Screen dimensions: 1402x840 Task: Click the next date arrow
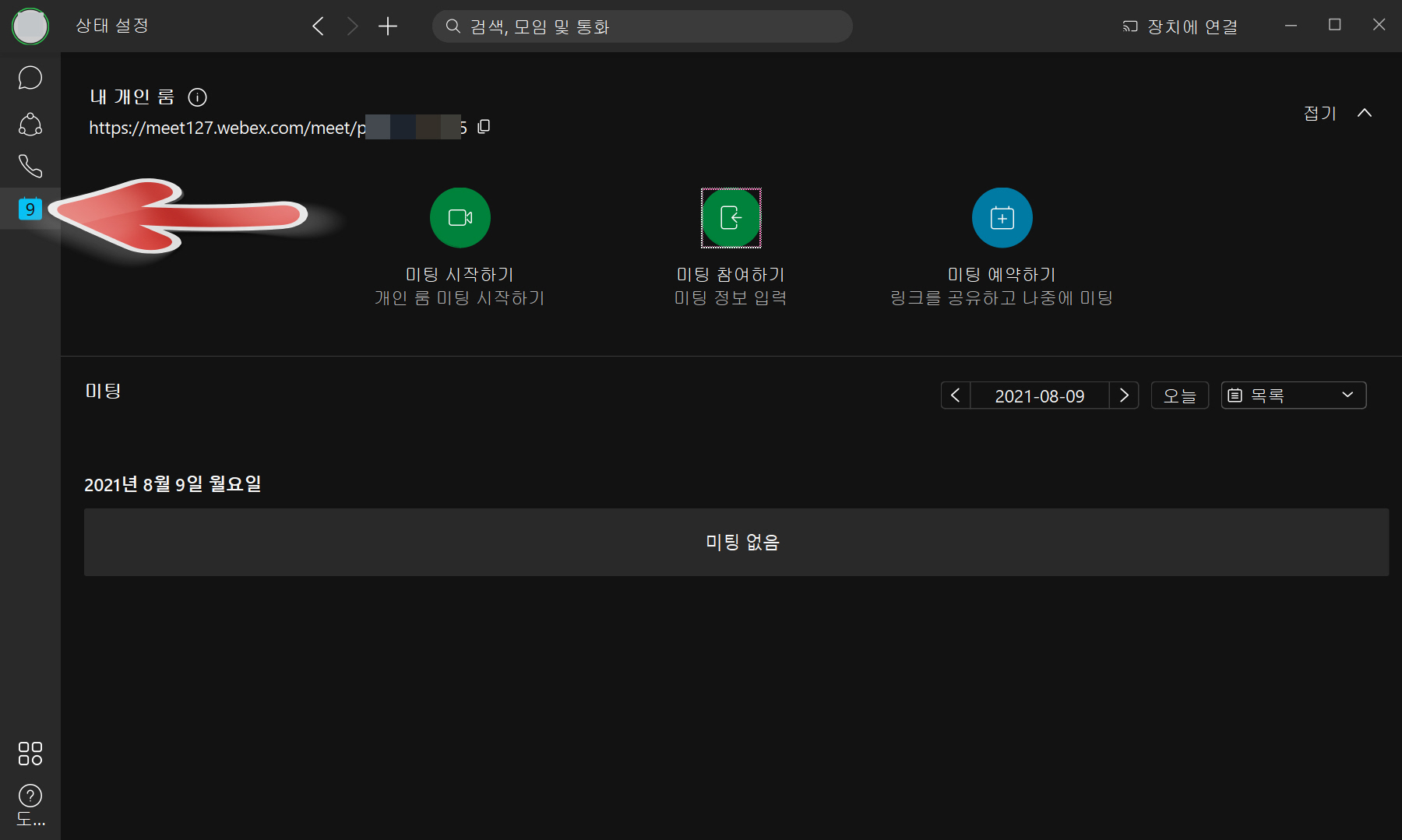pyautogui.click(x=1124, y=395)
